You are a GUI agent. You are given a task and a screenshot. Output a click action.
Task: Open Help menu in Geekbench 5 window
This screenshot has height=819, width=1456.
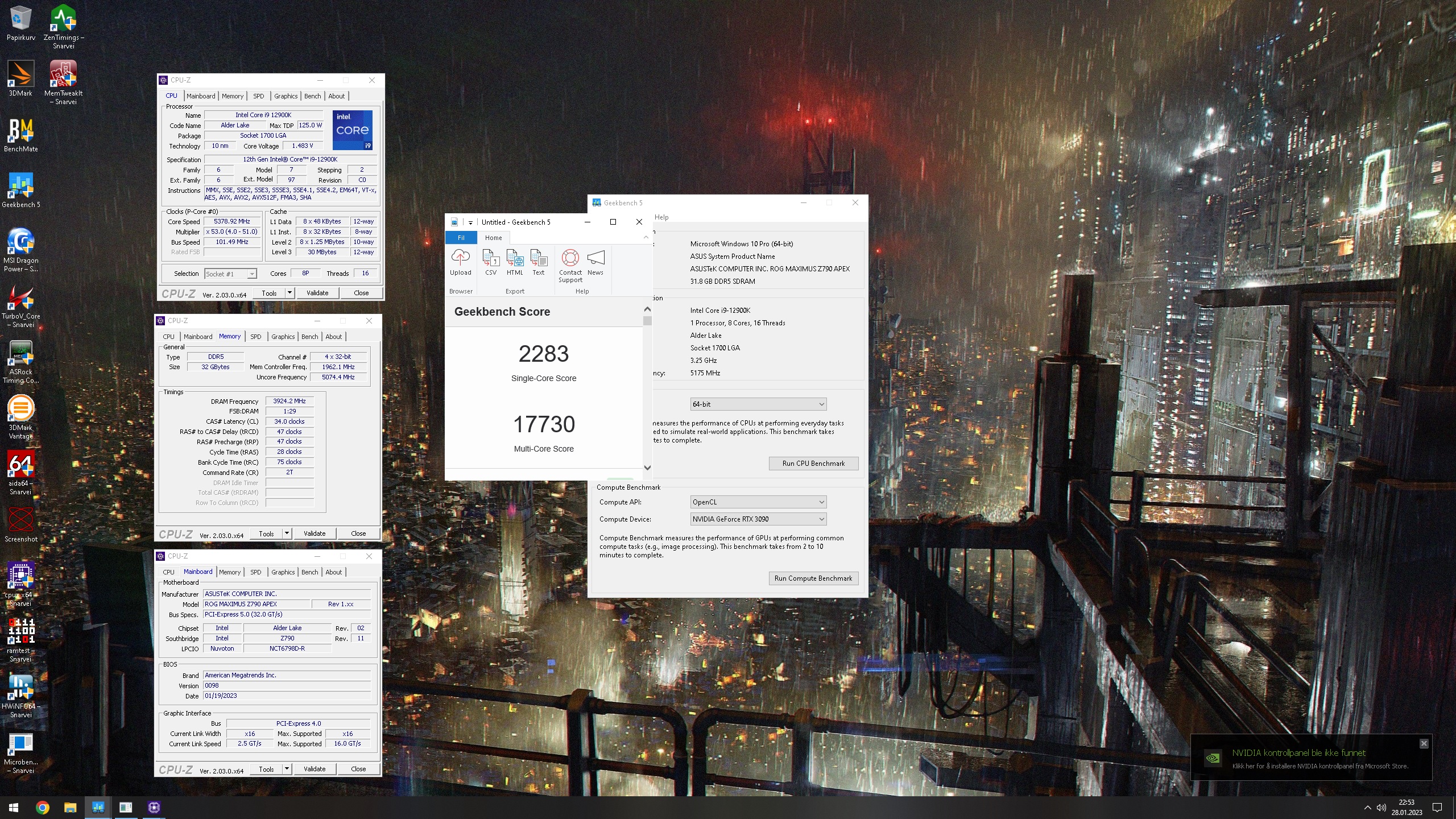(661, 217)
